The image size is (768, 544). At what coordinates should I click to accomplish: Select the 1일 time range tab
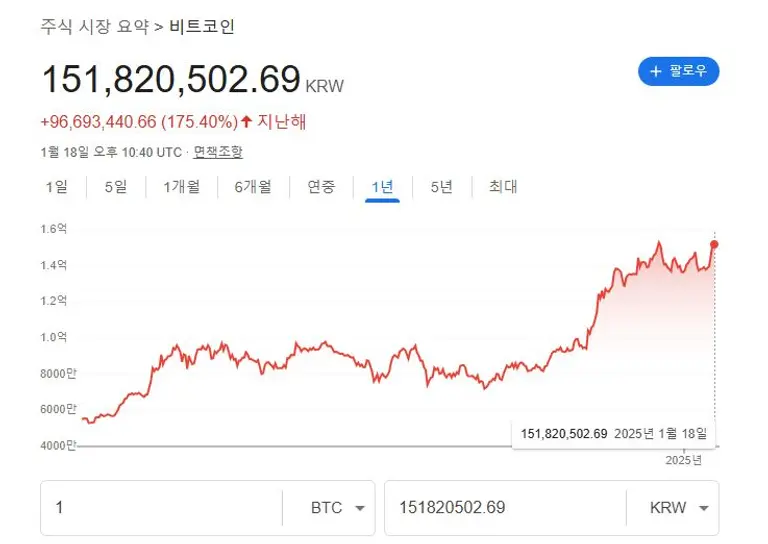57,187
